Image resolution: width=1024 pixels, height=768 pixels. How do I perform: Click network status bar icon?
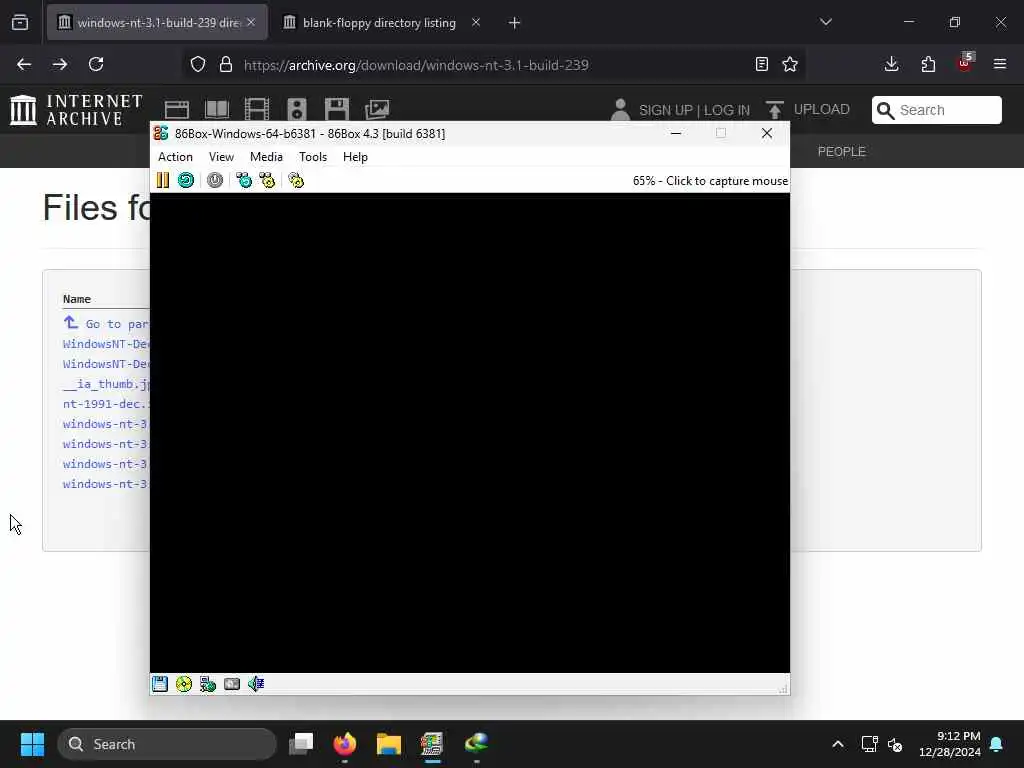(208, 684)
